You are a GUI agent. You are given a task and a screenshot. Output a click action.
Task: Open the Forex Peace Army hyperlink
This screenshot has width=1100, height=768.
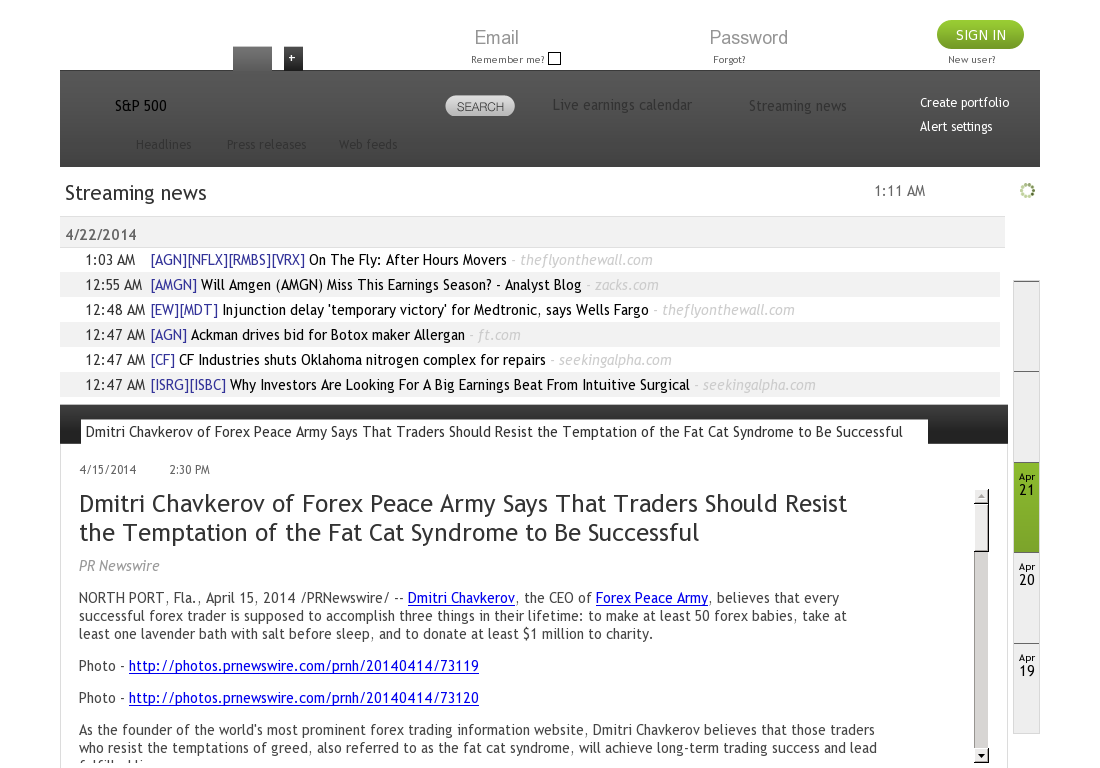652,598
